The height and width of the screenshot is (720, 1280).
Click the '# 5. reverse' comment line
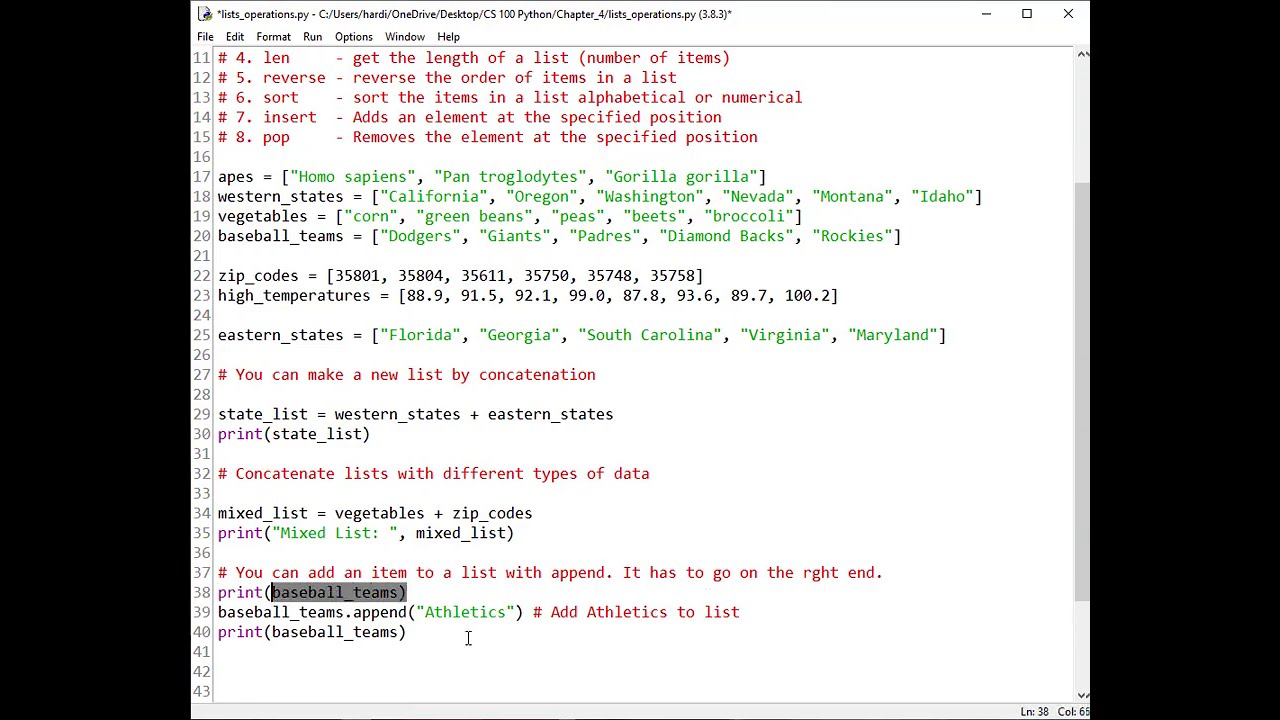tap(447, 78)
